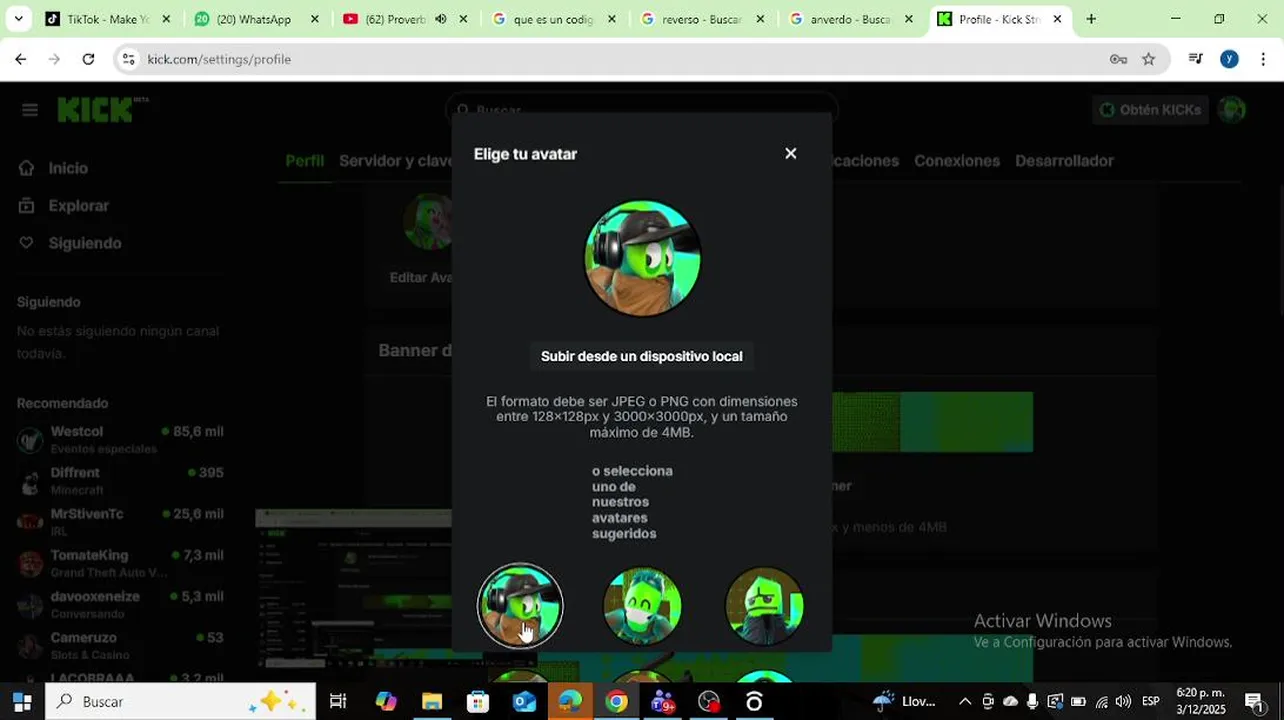Bookmark this page with star
1284x720 pixels.
[1148, 59]
